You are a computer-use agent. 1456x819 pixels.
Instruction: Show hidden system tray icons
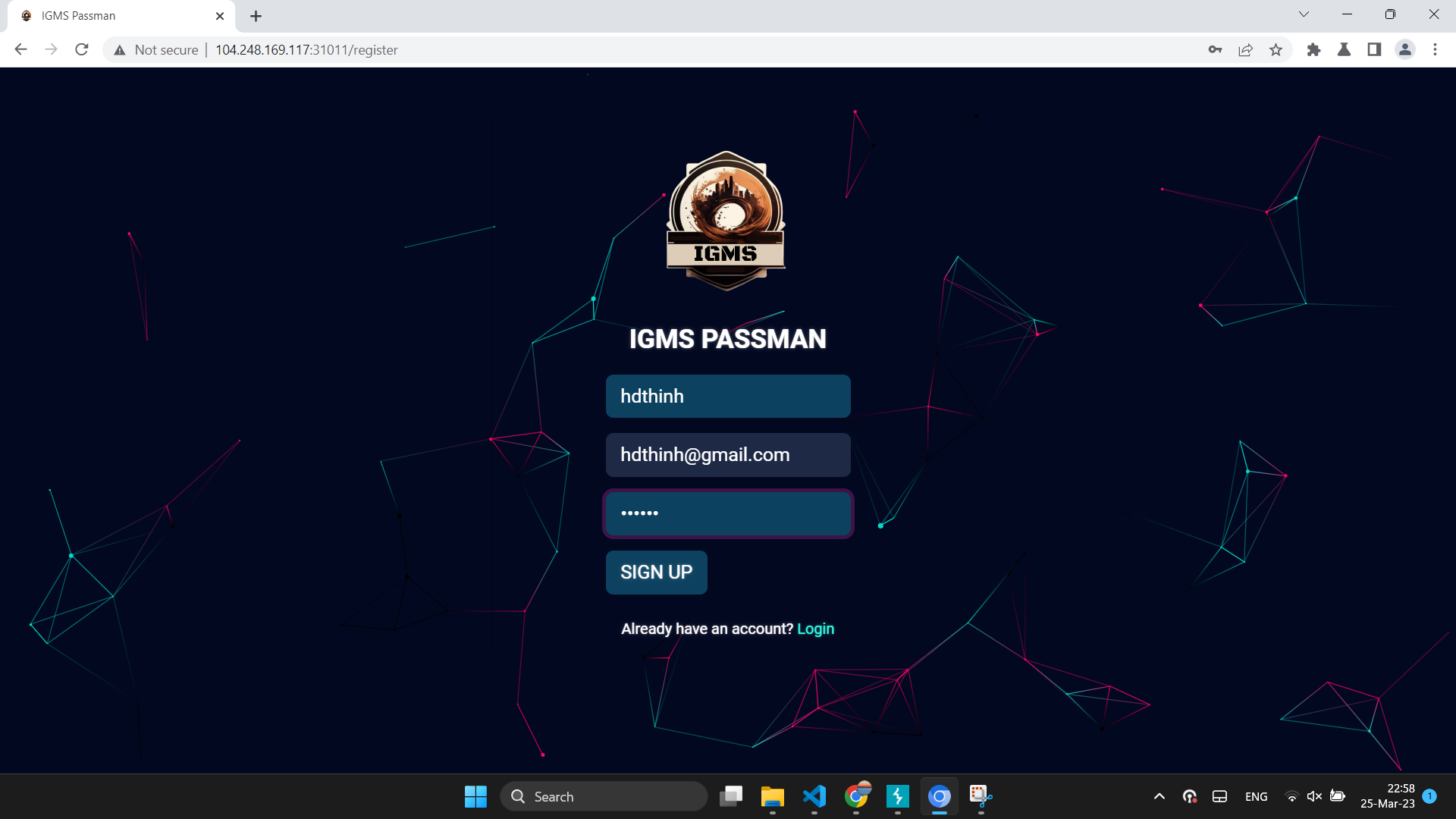click(x=1159, y=796)
